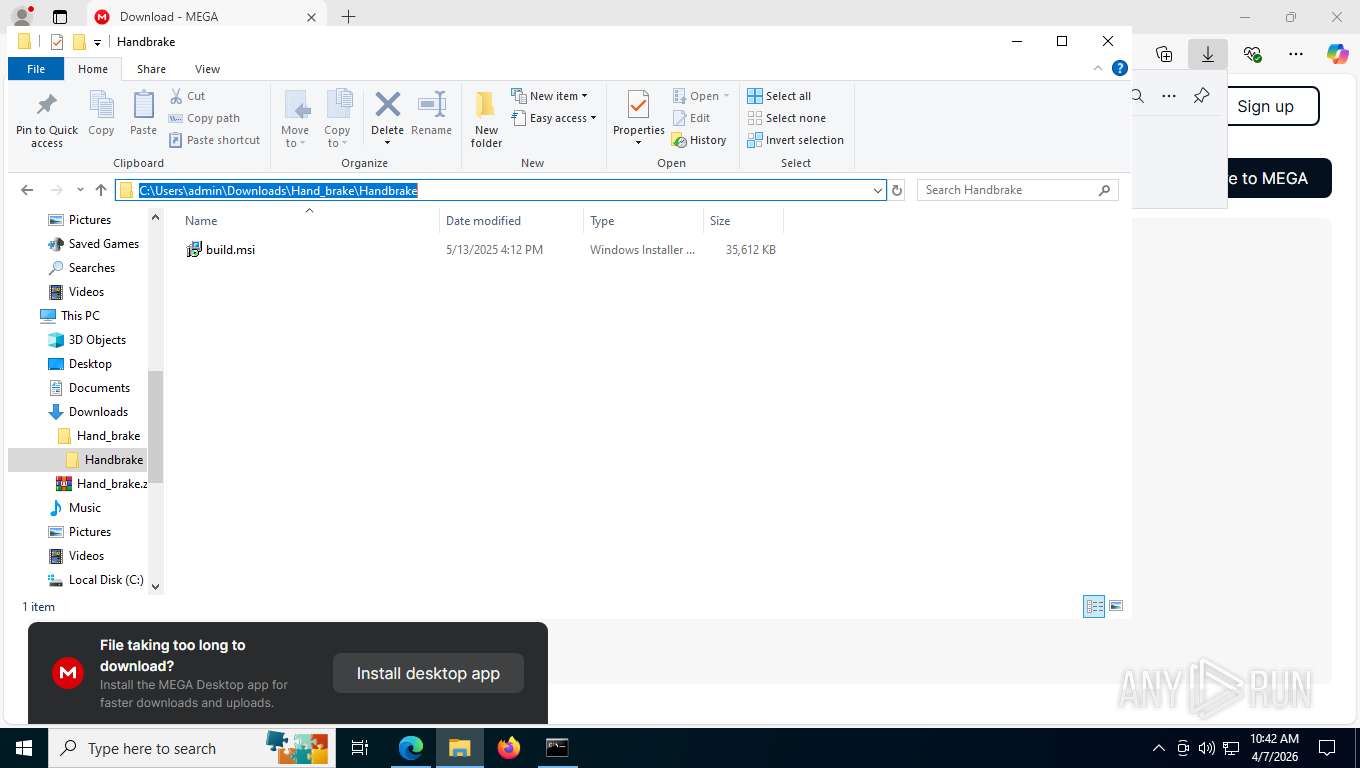Viewport: 1360px width, 768px height.
Task: Select Searches in navigation pane
Action: (82, 268)
